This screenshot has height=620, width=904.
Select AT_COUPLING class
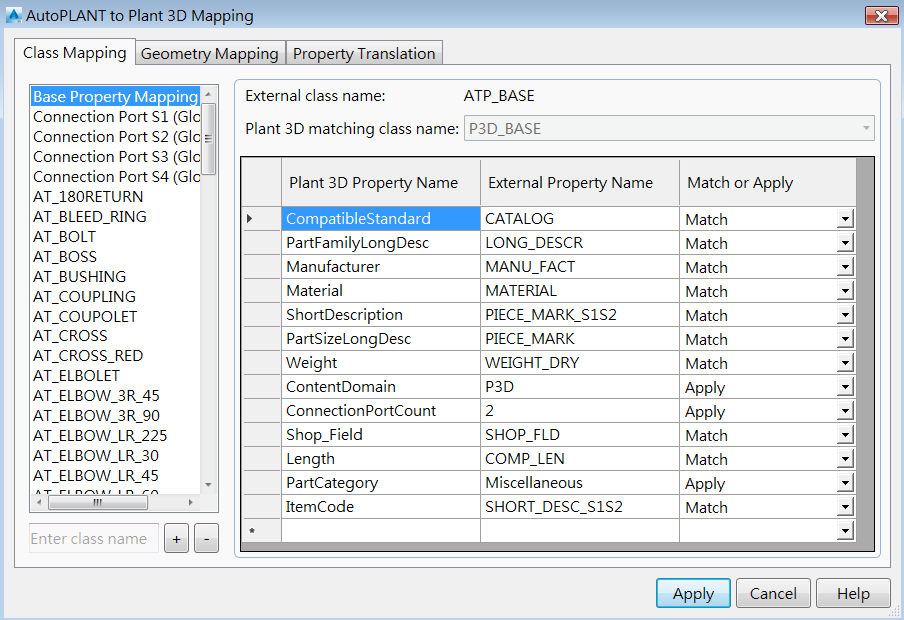pyautogui.click(x=115, y=296)
